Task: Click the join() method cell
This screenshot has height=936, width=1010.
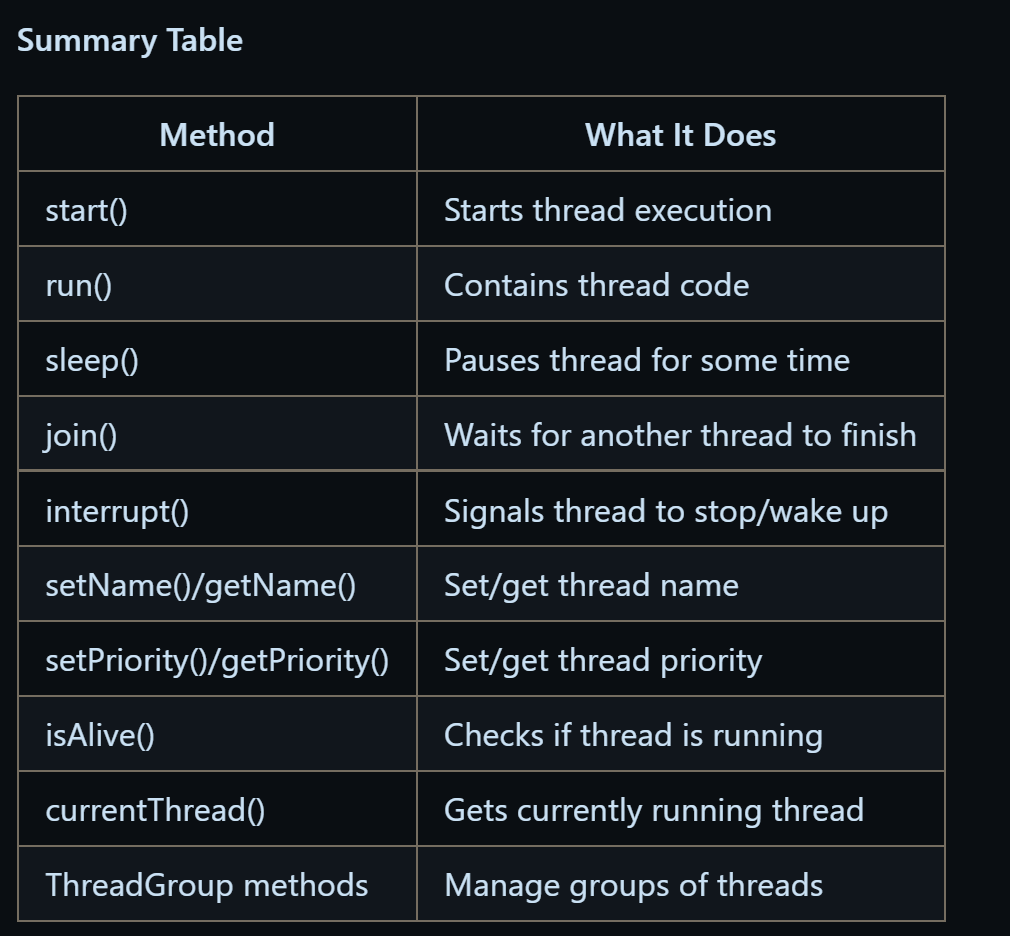Action: click(217, 434)
